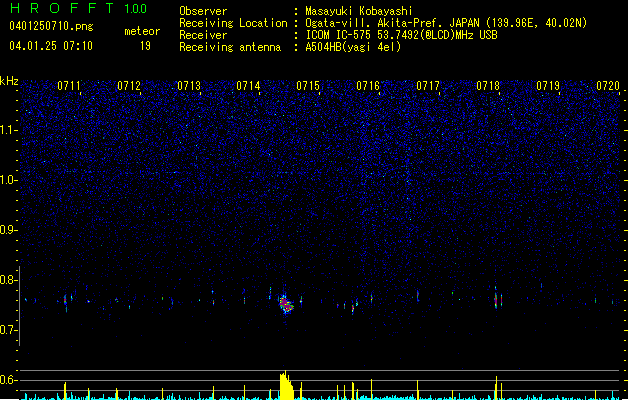Click the bright meteor echo at 0718
The image size is (629, 400).
(496, 299)
